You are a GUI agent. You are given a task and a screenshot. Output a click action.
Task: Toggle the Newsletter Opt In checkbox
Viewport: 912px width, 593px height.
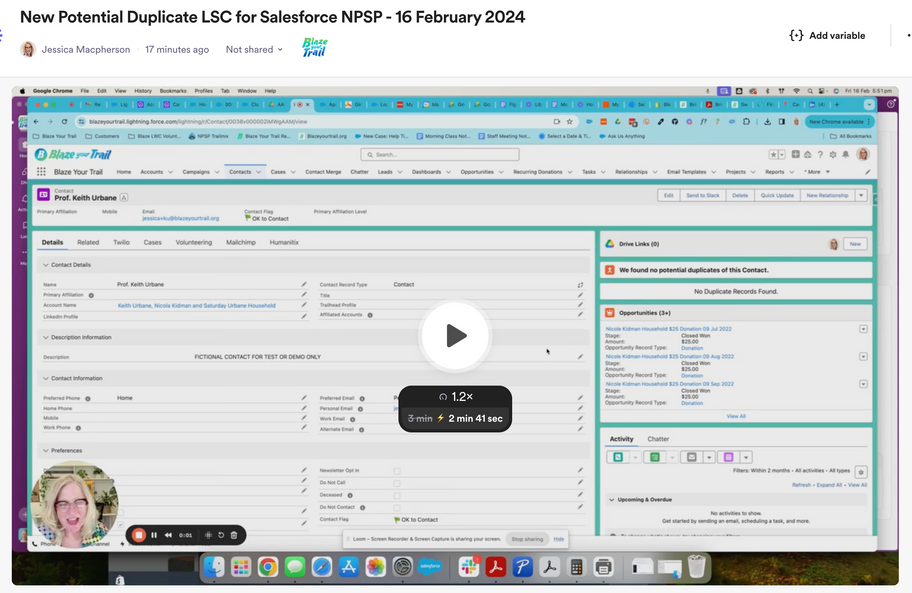click(x=397, y=471)
